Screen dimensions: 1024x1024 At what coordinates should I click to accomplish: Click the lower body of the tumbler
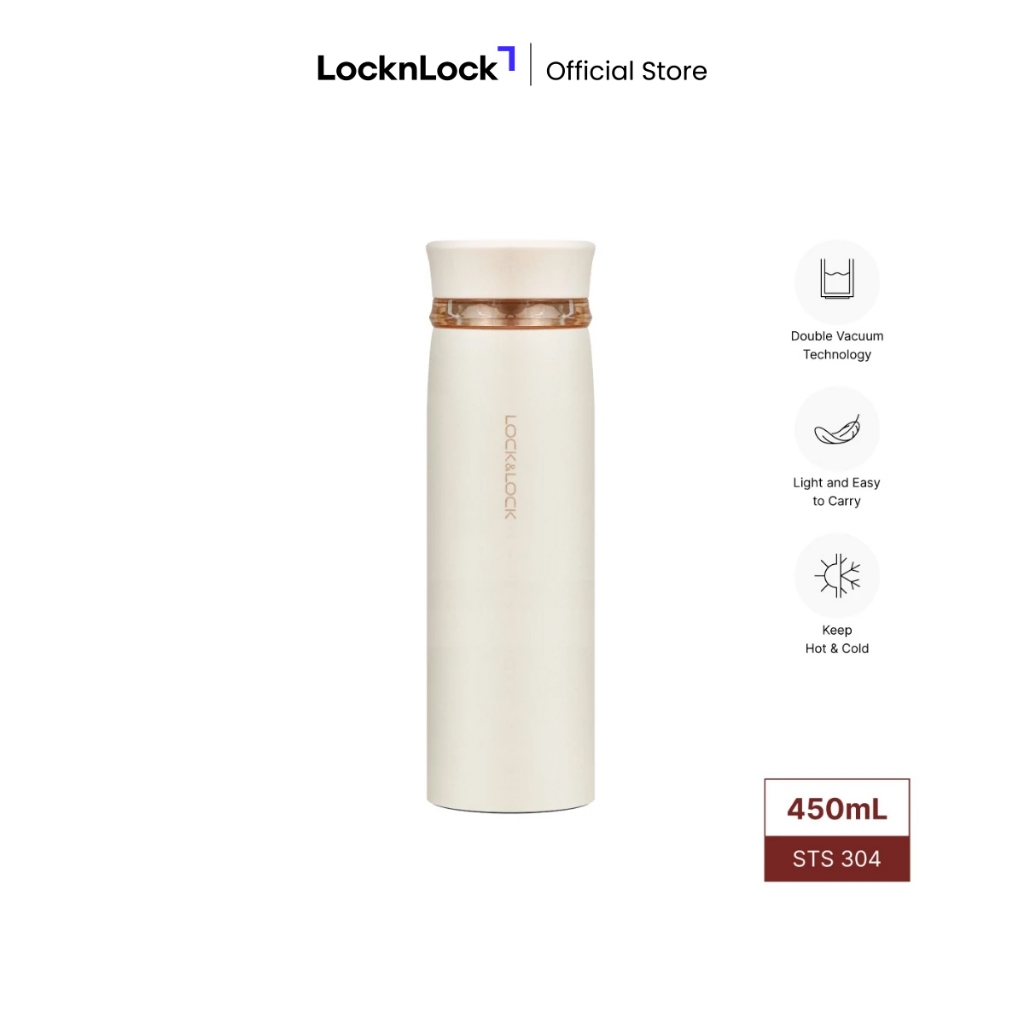pos(511,686)
